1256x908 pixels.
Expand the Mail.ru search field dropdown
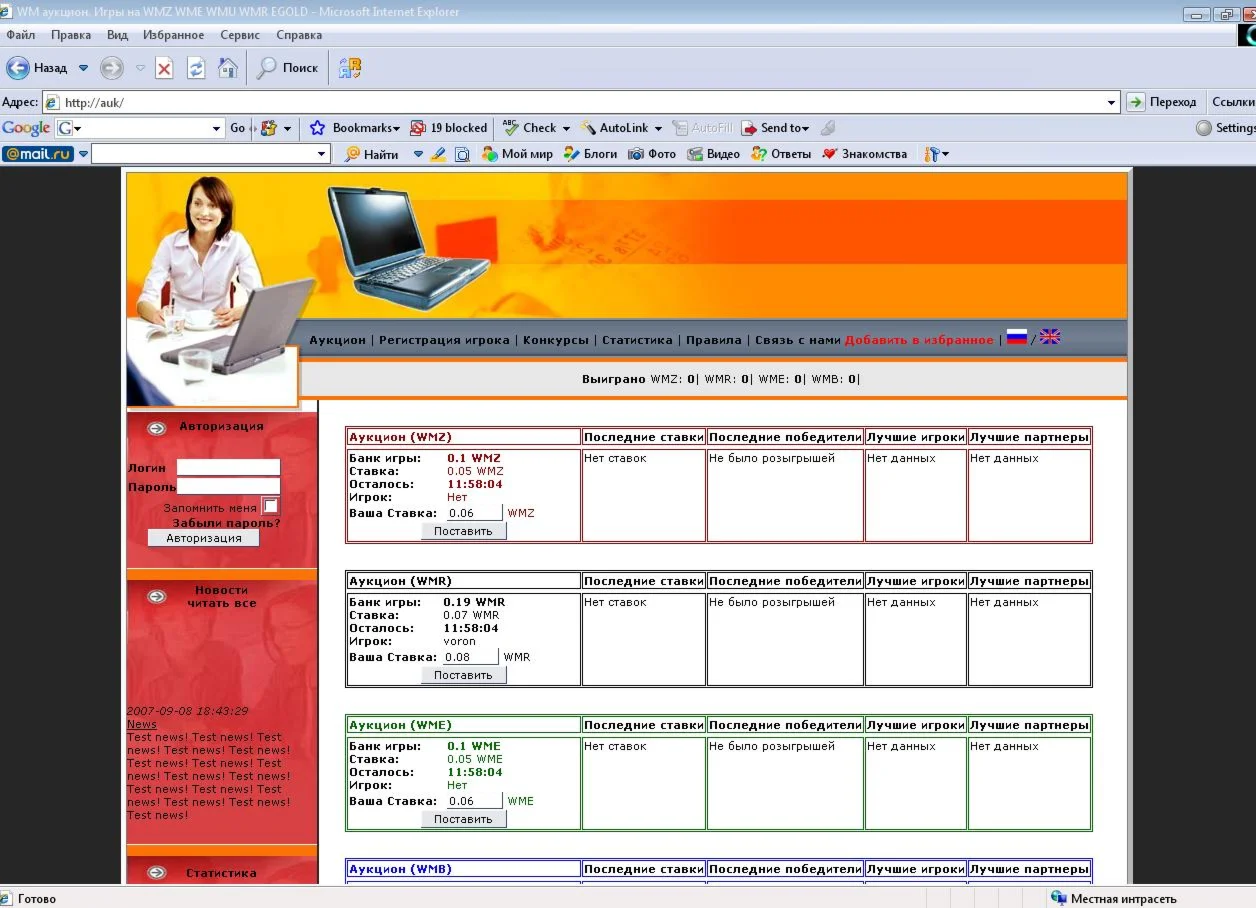pos(322,154)
